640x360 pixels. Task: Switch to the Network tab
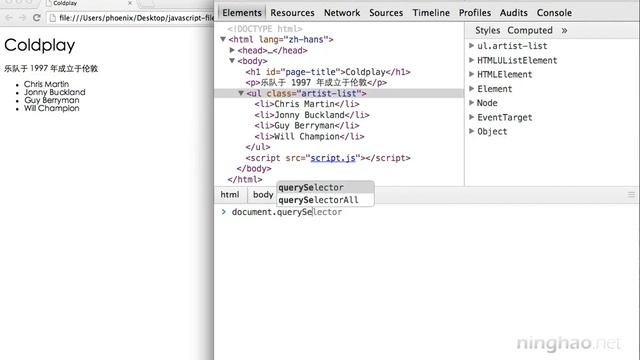click(342, 13)
